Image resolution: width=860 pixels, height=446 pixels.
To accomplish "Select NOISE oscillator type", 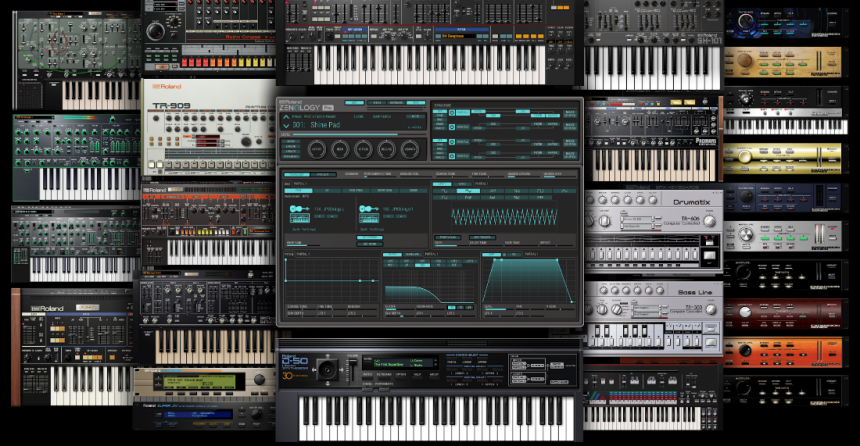I will [x=413, y=190].
